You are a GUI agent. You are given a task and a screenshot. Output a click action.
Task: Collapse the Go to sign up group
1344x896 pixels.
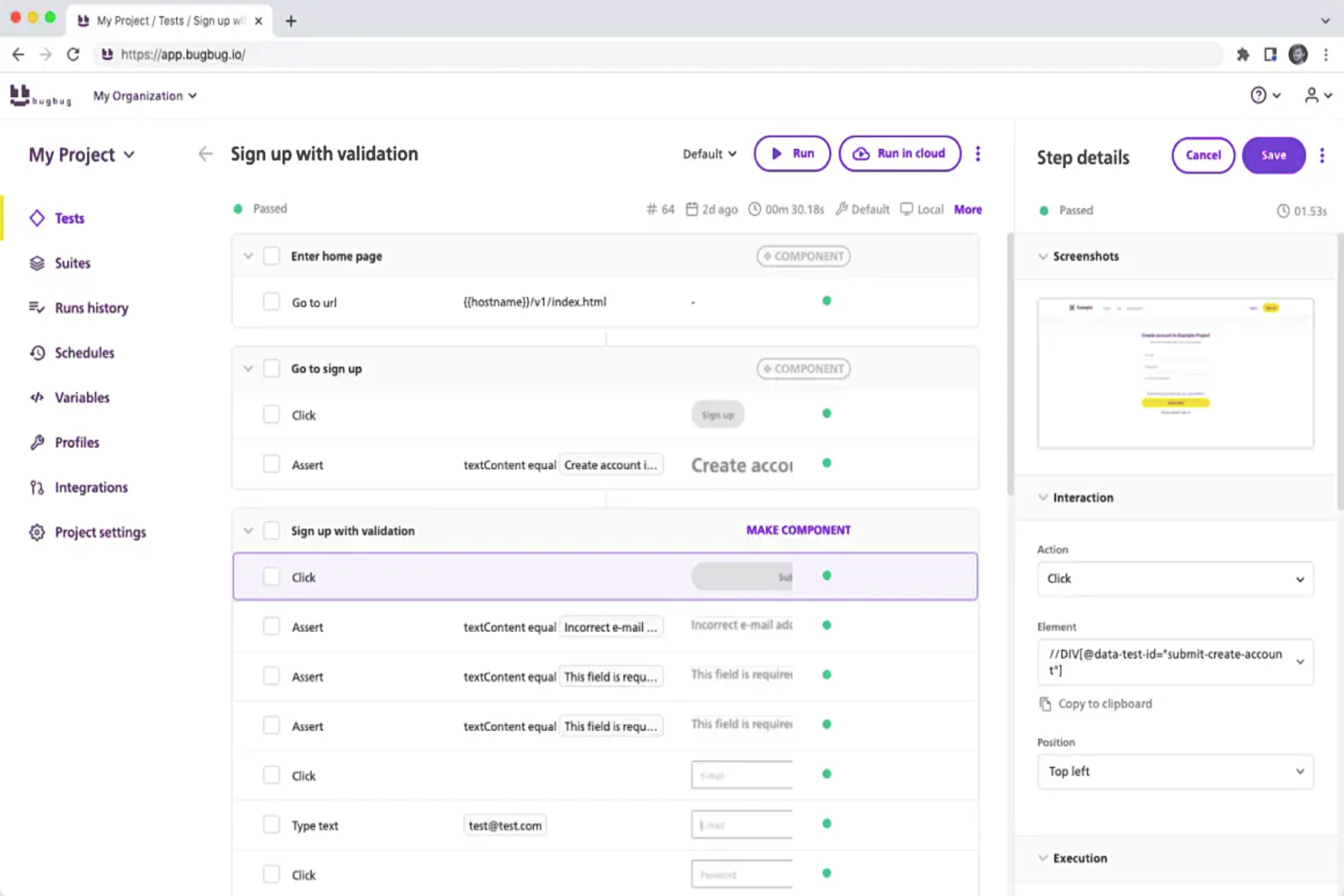pyautogui.click(x=248, y=369)
